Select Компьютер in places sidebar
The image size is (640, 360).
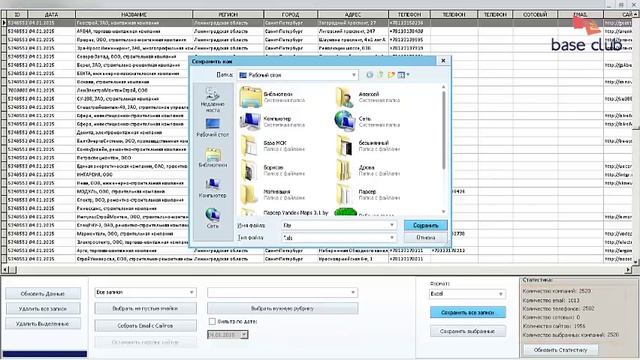coord(213,188)
